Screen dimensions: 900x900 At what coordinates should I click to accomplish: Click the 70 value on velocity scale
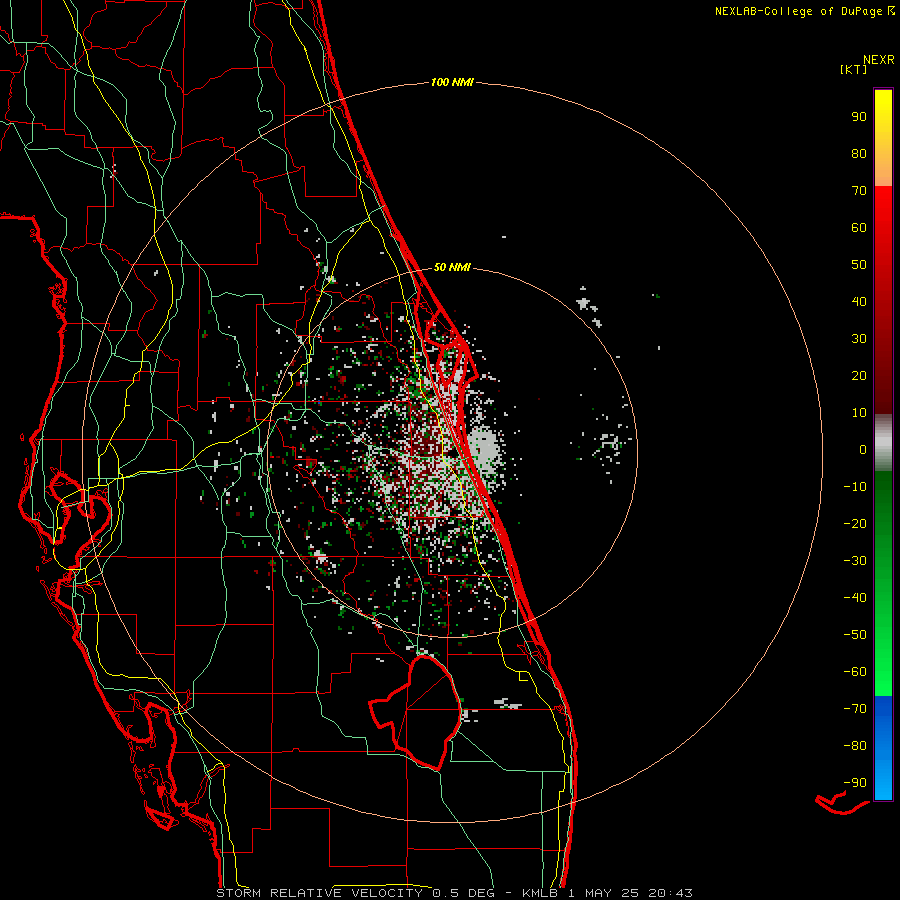point(859,191)
